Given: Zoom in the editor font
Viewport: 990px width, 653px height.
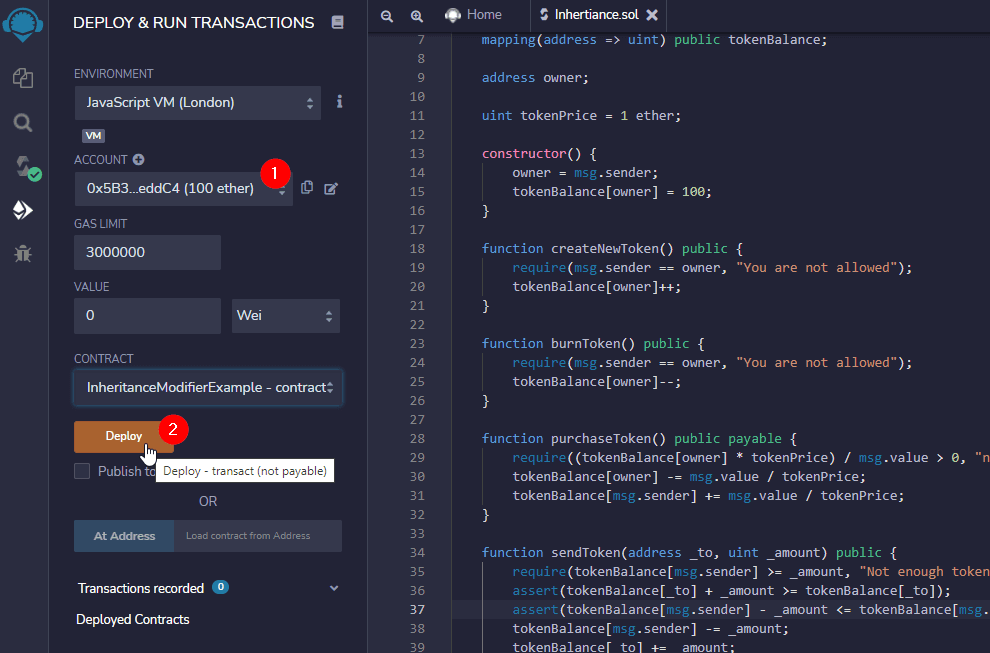Looking at the screenshot, I should pos(417,16).
